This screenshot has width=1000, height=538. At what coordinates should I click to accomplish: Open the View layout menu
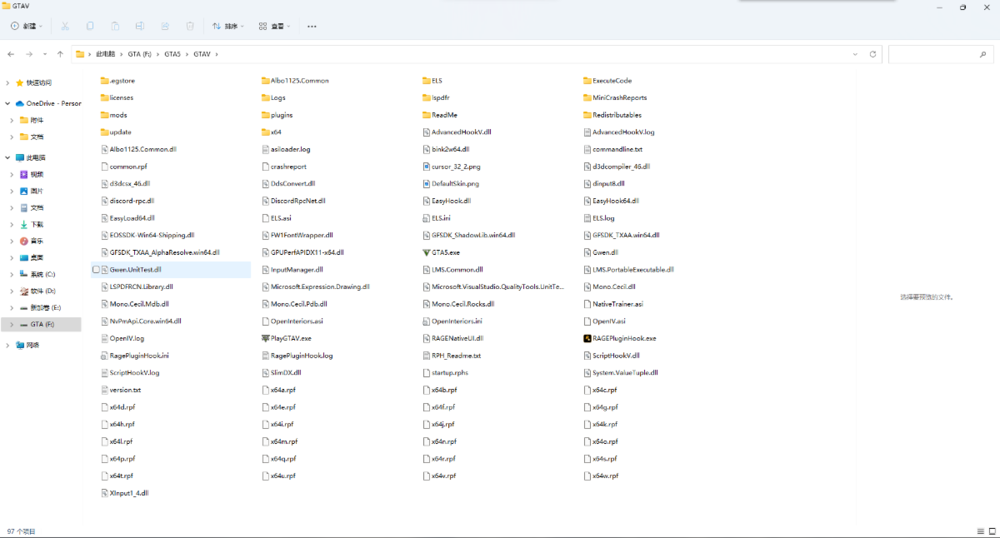coord(274,26)
